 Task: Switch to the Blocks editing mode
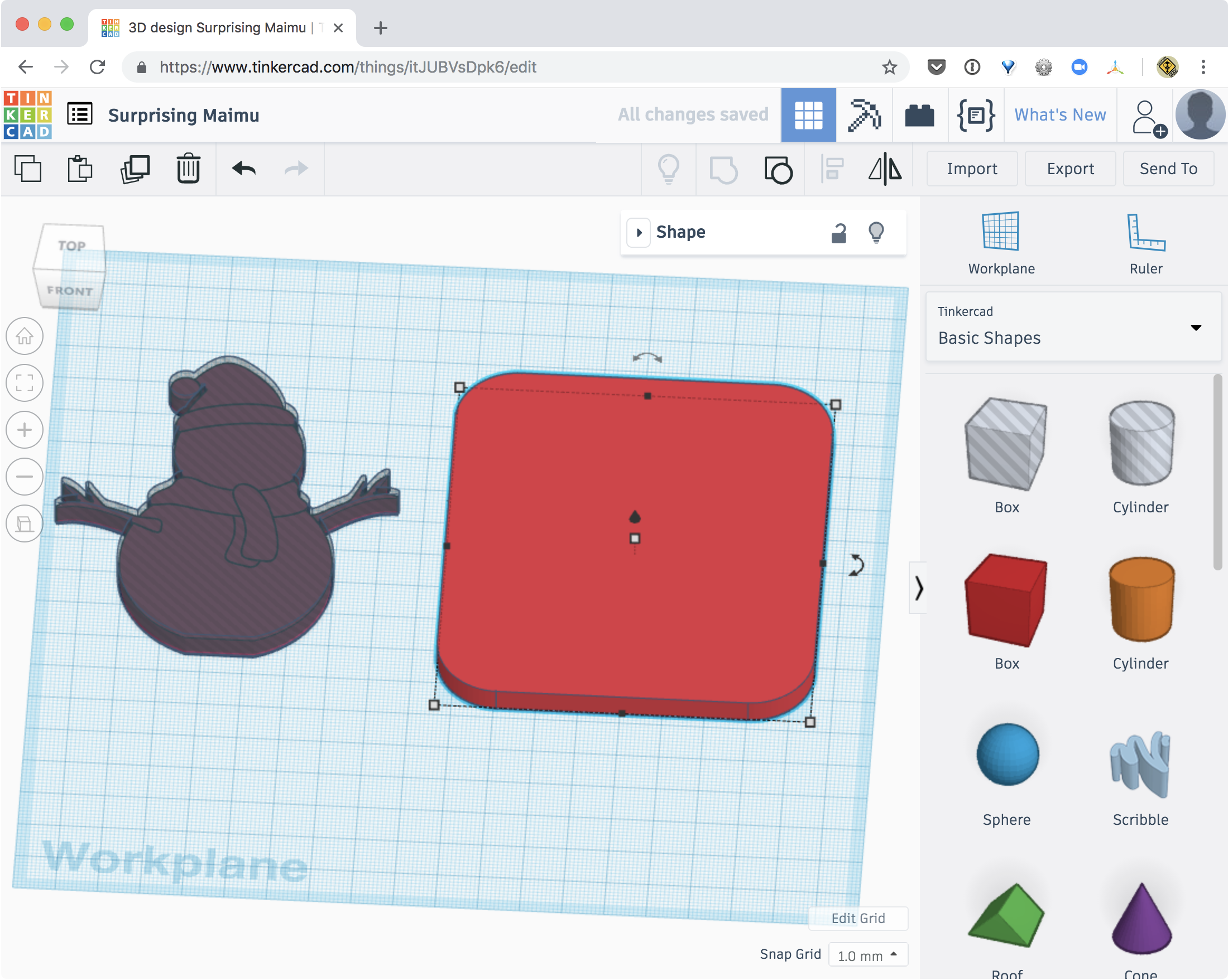[x=919, y=114]
